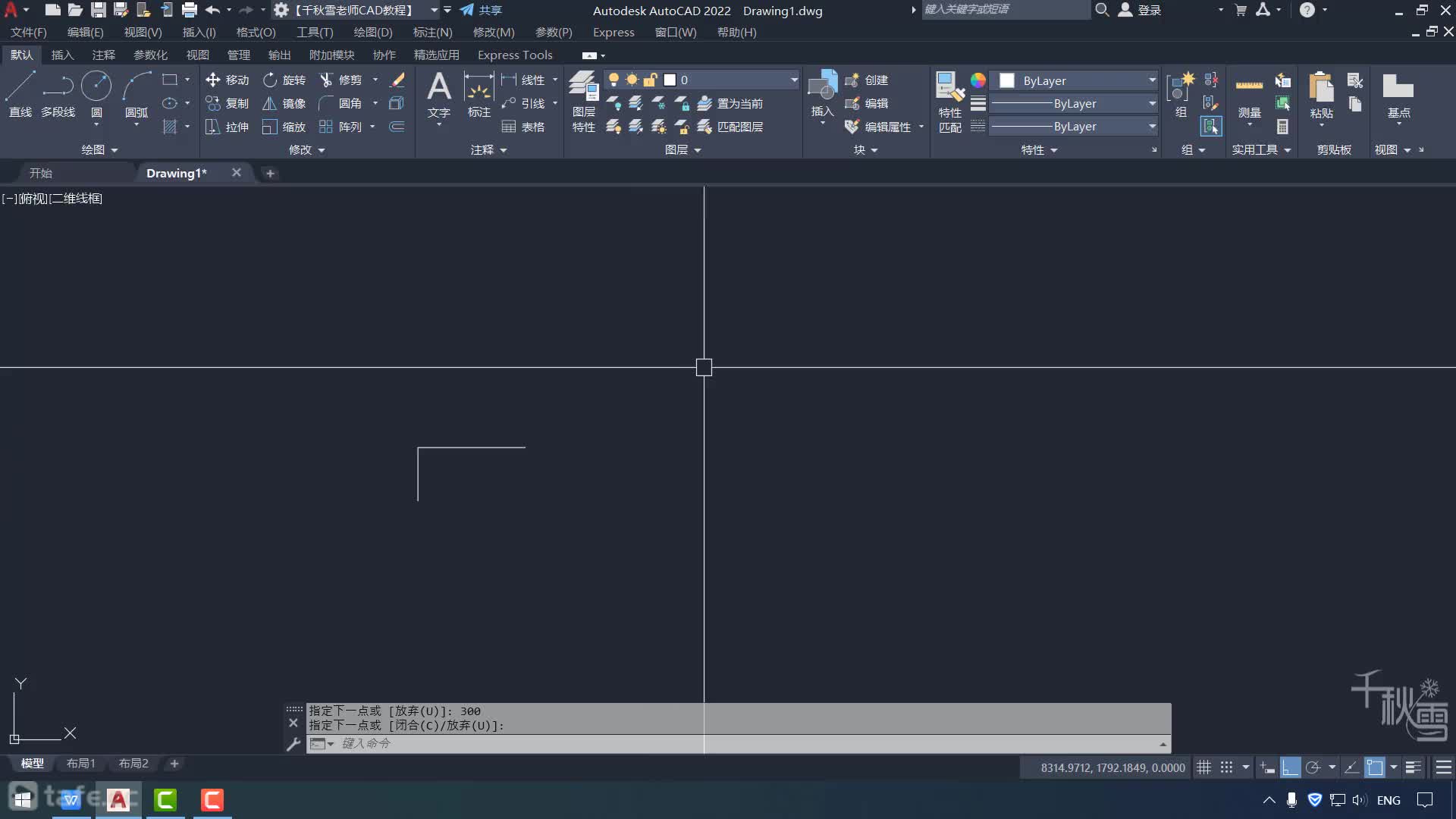This screenshot has width=1456, height=819.
Task: Expand the 修改 (Modify) panel
Action: tap(306, 149)
